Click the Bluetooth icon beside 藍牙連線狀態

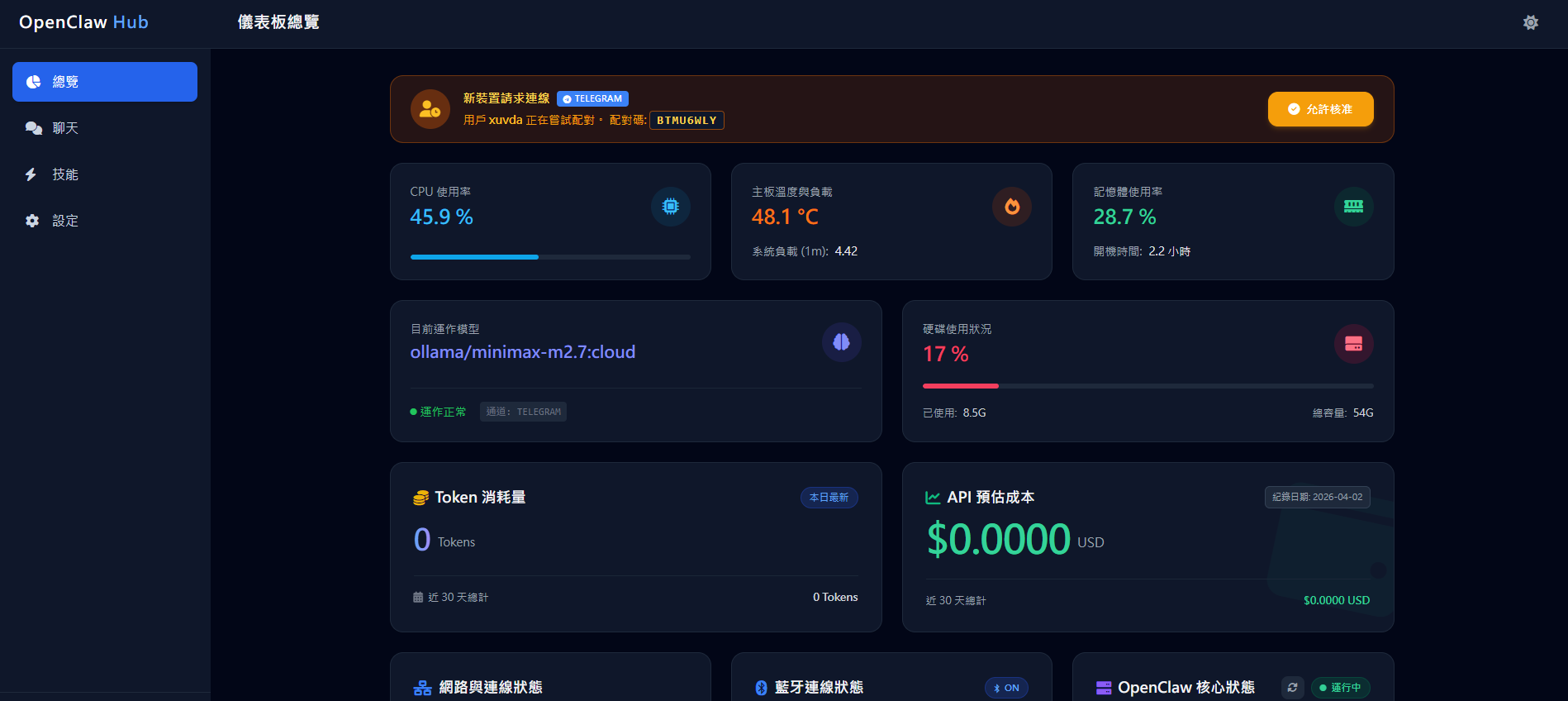(761, 688)
